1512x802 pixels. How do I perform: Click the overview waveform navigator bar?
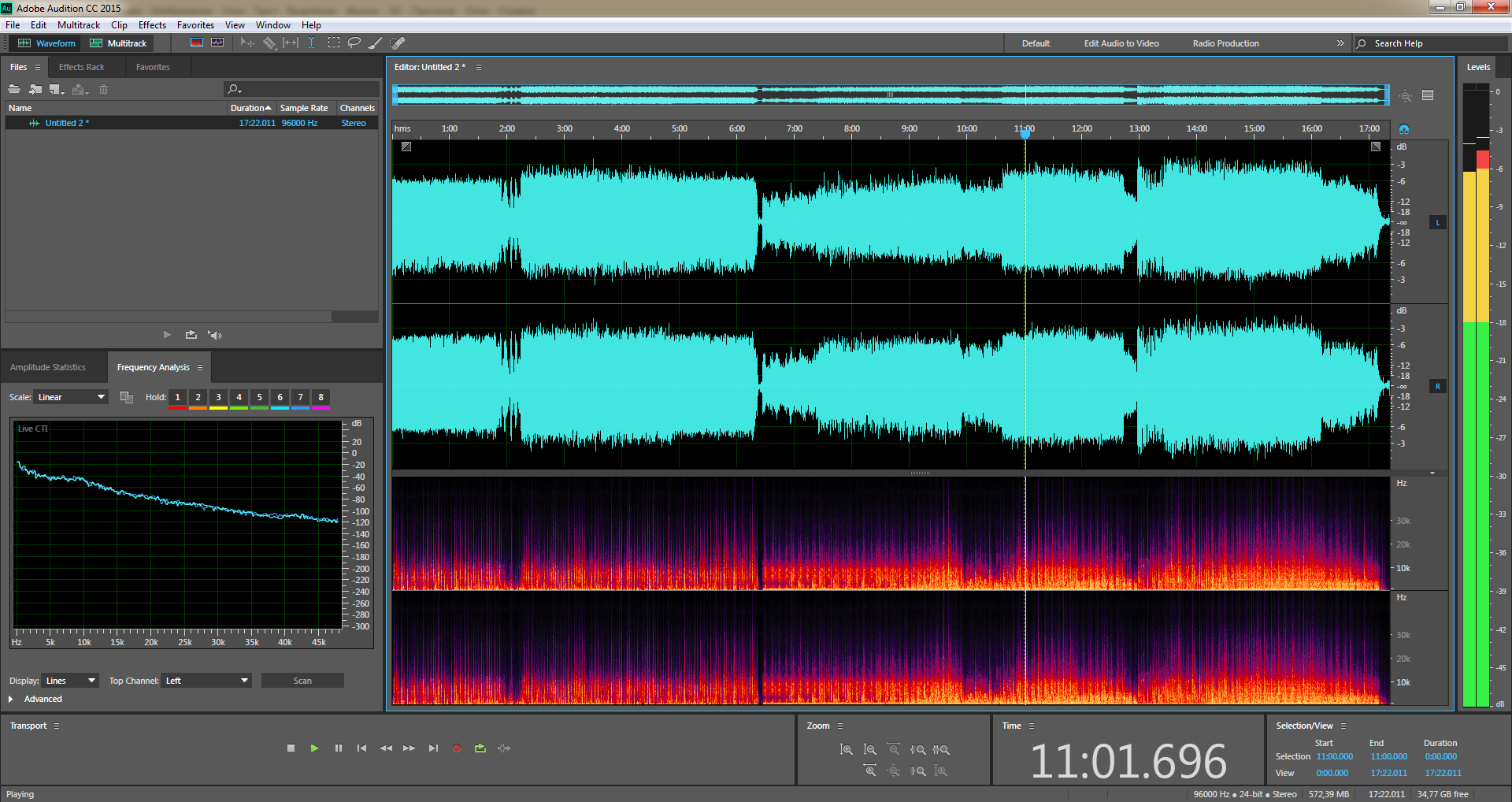click(891, 95)
